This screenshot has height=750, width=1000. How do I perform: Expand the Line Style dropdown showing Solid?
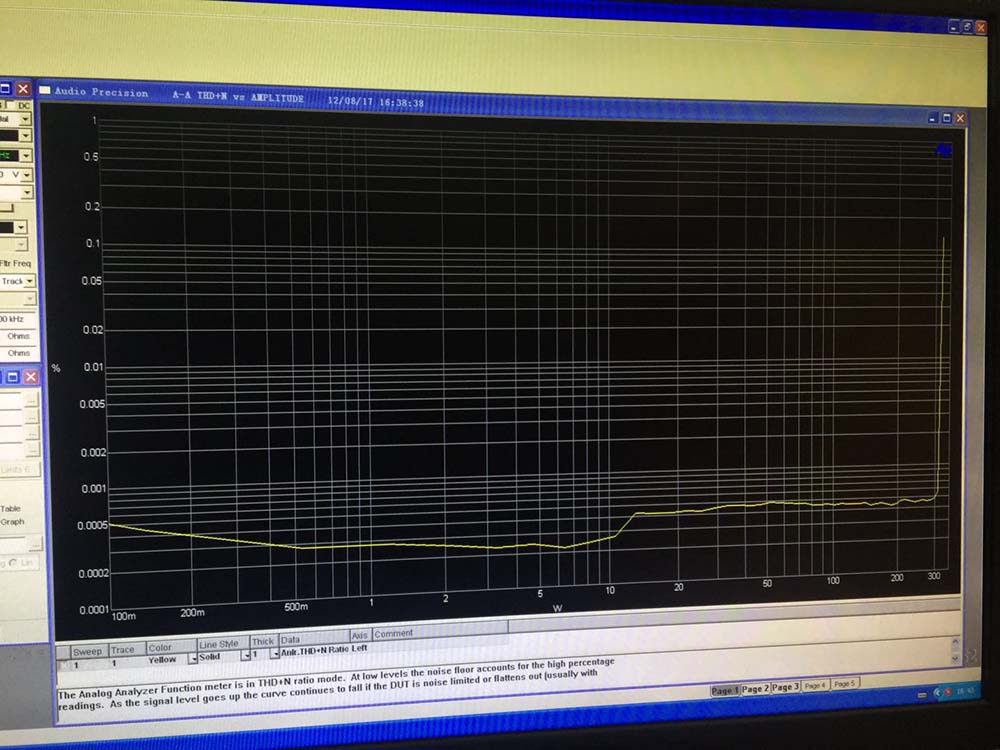coord(244,656)
